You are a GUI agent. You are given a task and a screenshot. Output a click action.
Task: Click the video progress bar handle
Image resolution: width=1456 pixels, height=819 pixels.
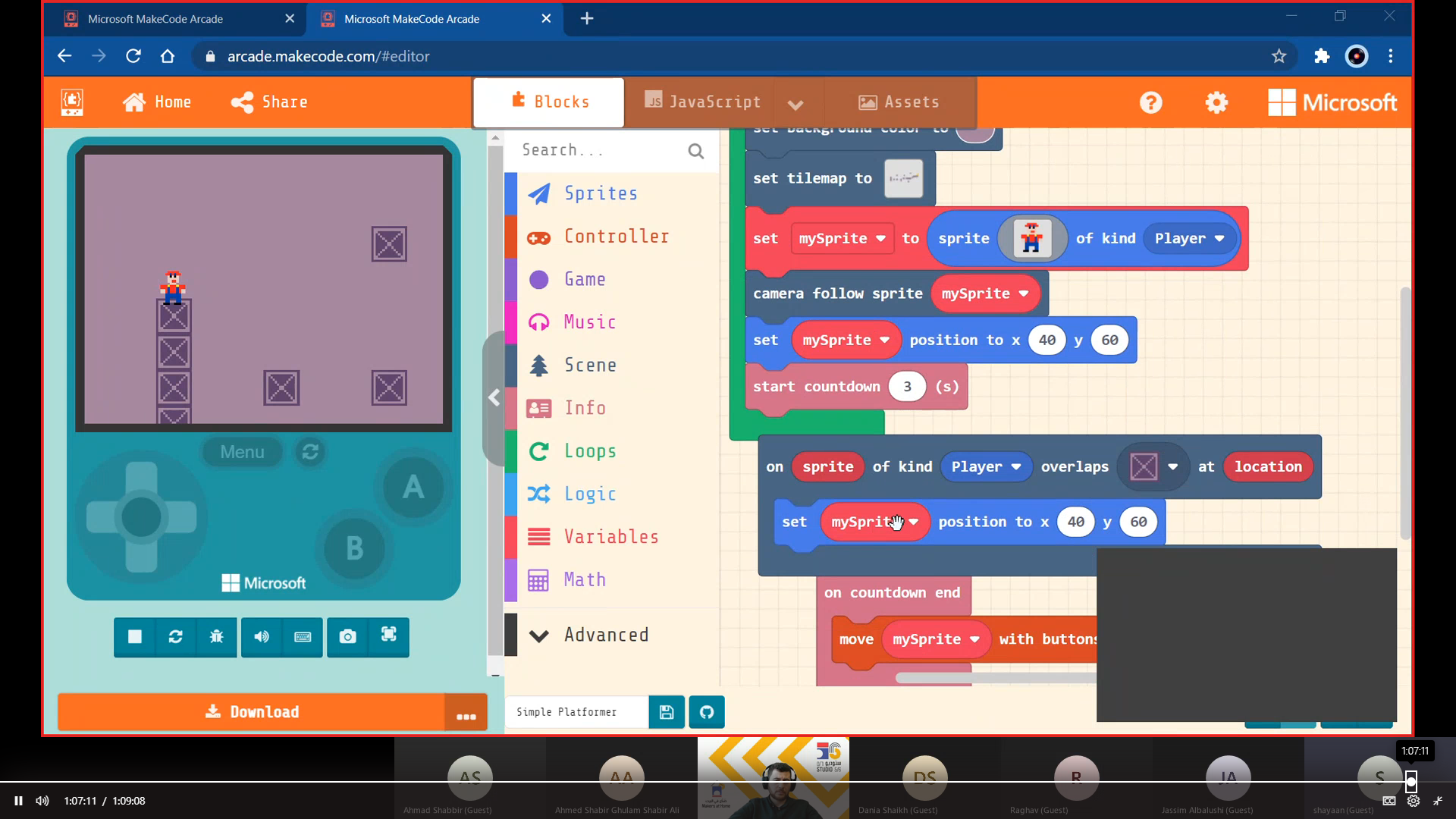point(1410,781)
